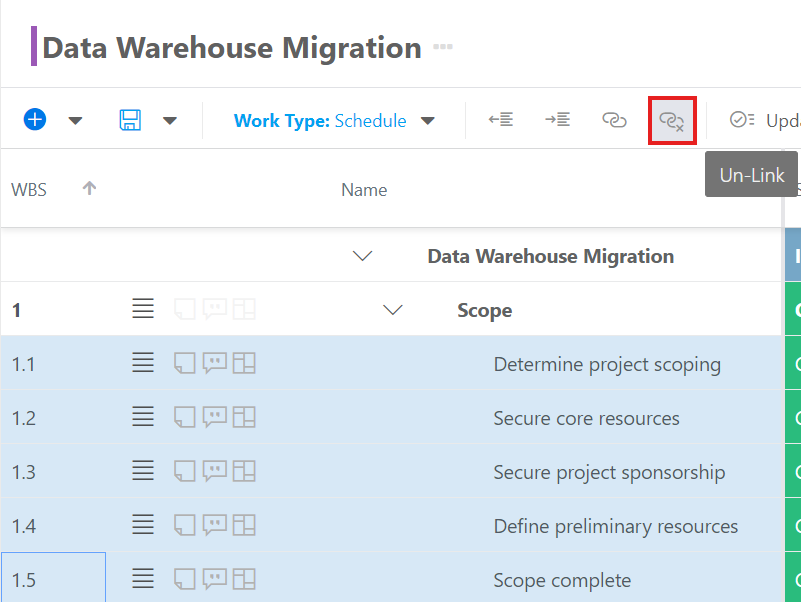Open the row menu for Secure project sponsorship

143,471
